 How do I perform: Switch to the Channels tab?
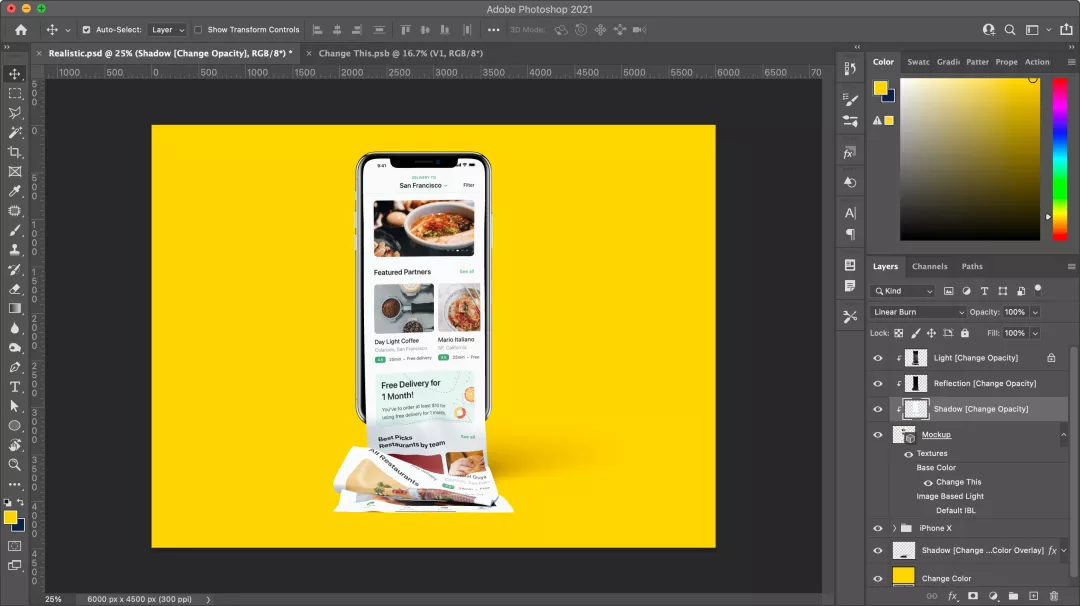coord(929,267)
